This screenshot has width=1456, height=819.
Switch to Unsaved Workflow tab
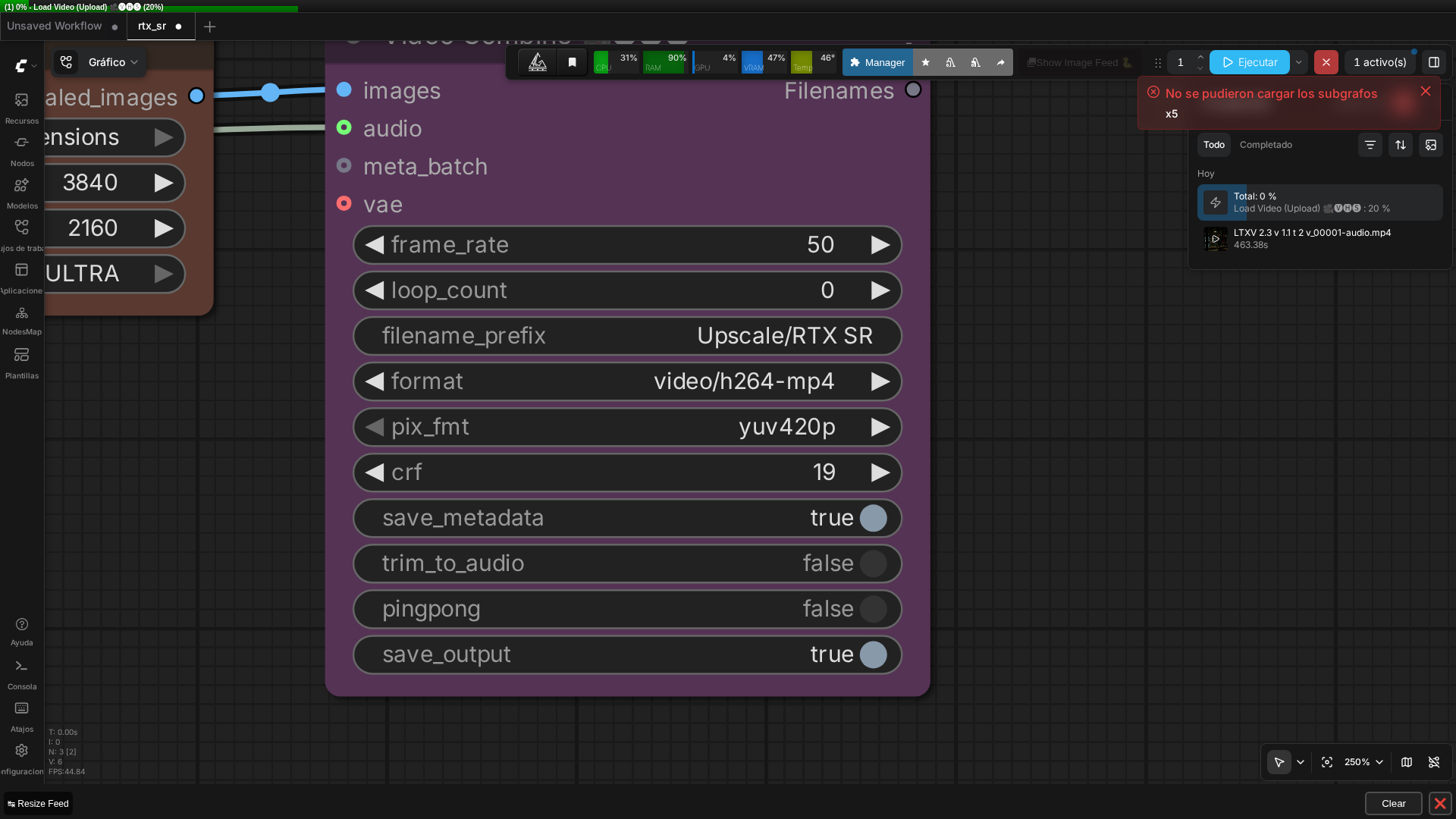pyautogui.click(x=62, y=26)
